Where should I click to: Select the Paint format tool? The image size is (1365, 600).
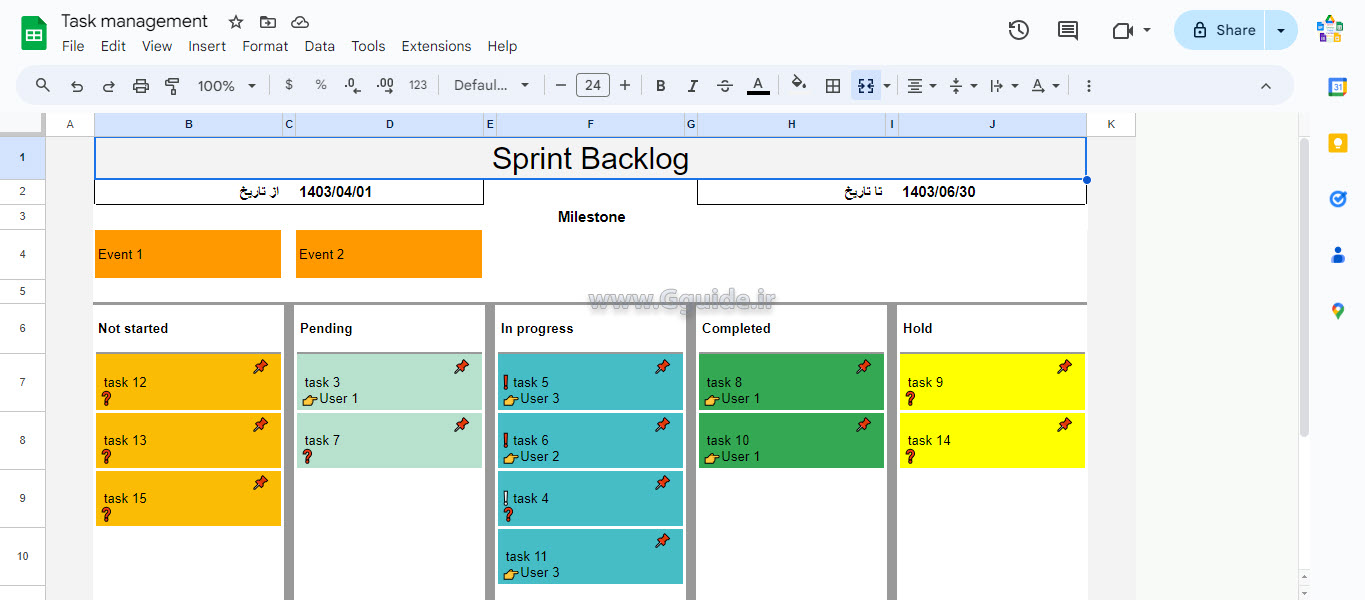click(172, 85)
